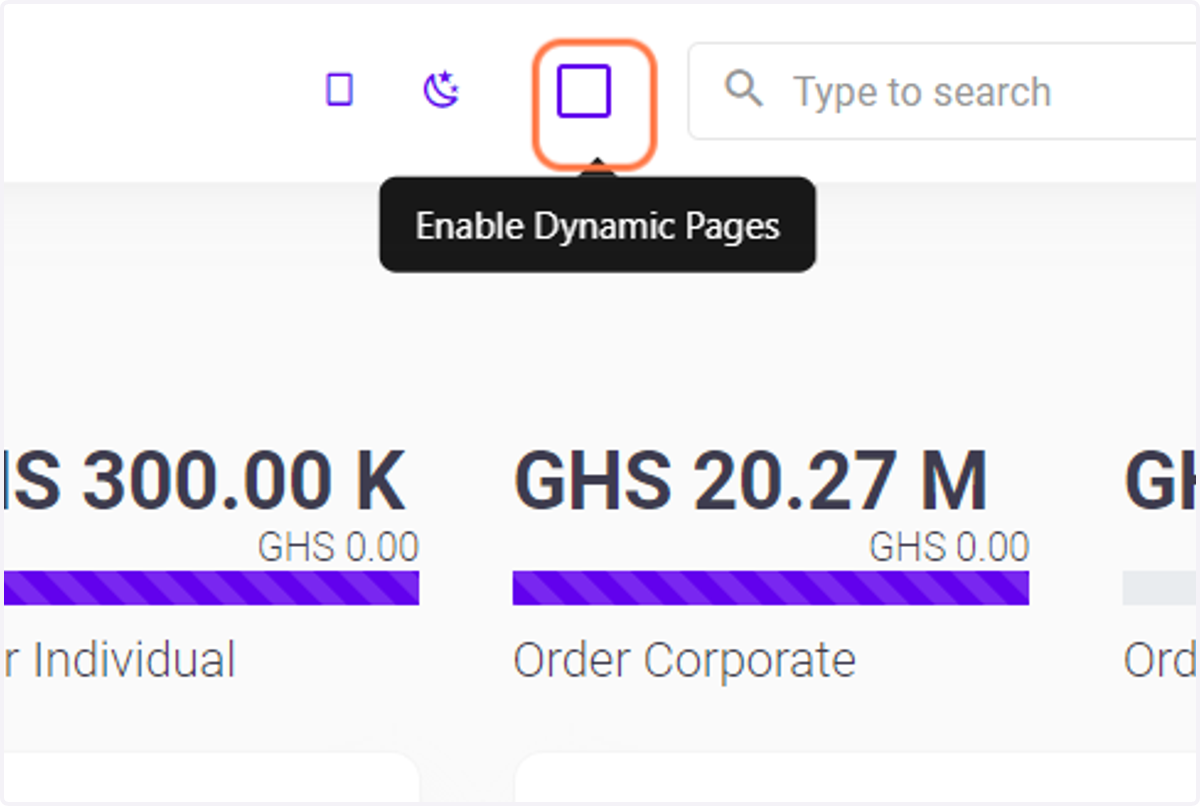Click the Order Corporate progress bar

click(x=771, y=588)
